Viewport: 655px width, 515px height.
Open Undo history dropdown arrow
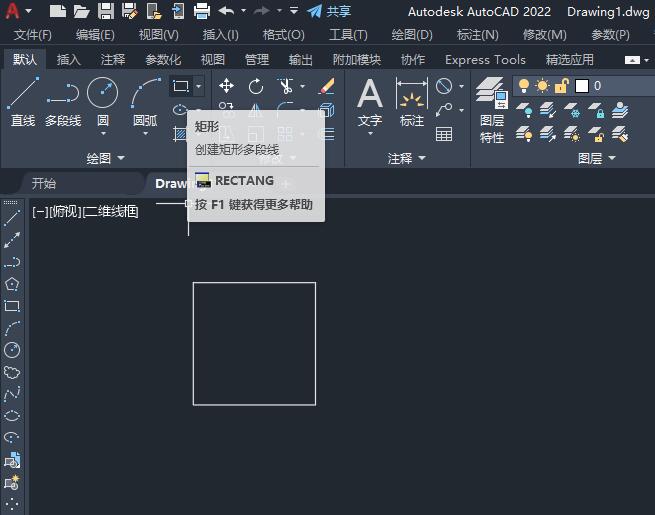click(243, 11)
